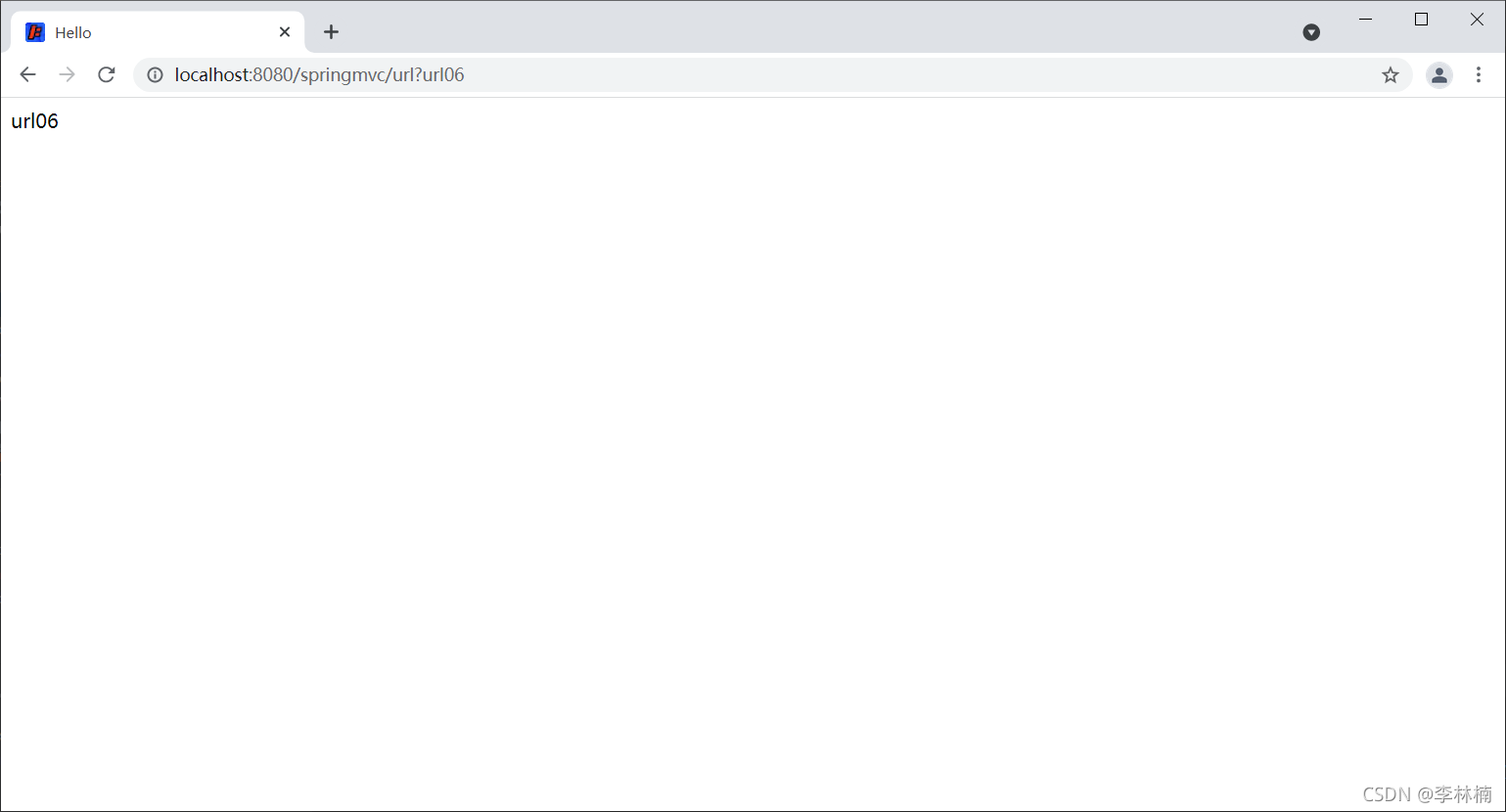Bookmark this page with the star icon
This screenshot has height=812, width=1506.
[x=1390, y=74]
